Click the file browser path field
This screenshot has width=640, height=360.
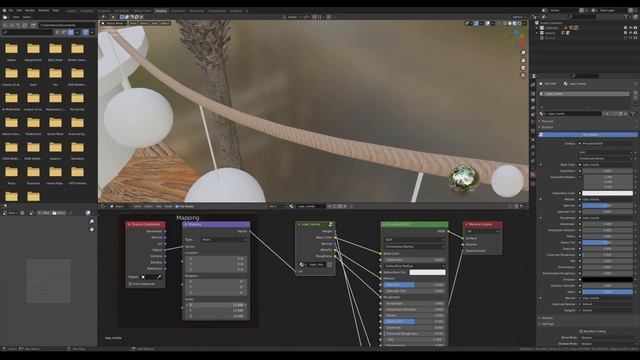coord(67,25)
